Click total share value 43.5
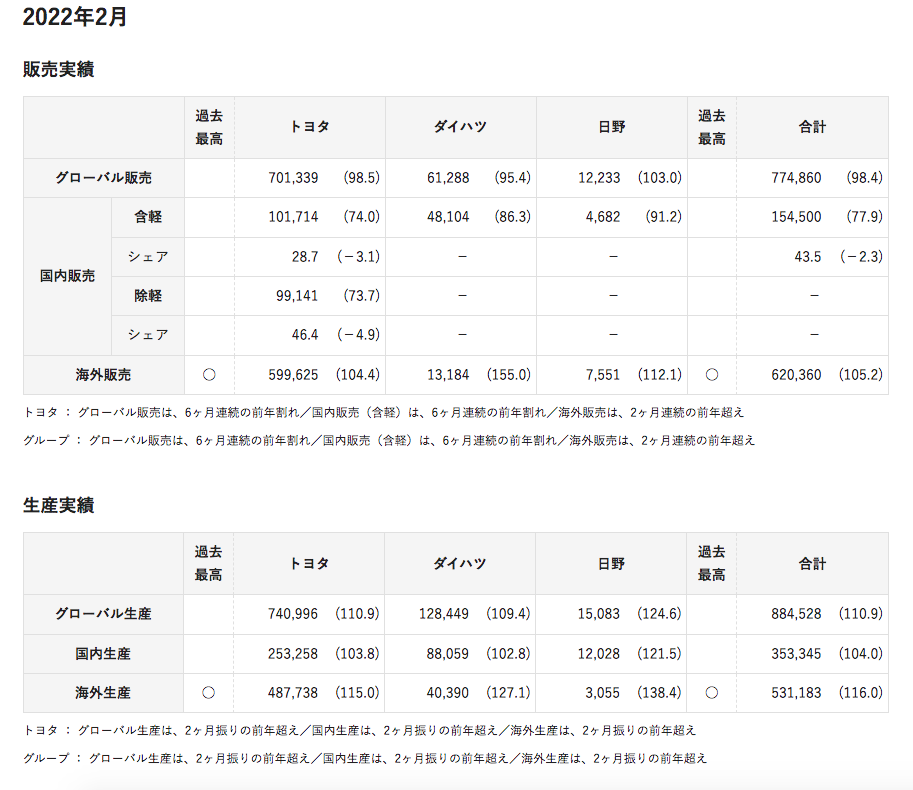The width and height of the screenshot is (913, 790). (808, 257)
